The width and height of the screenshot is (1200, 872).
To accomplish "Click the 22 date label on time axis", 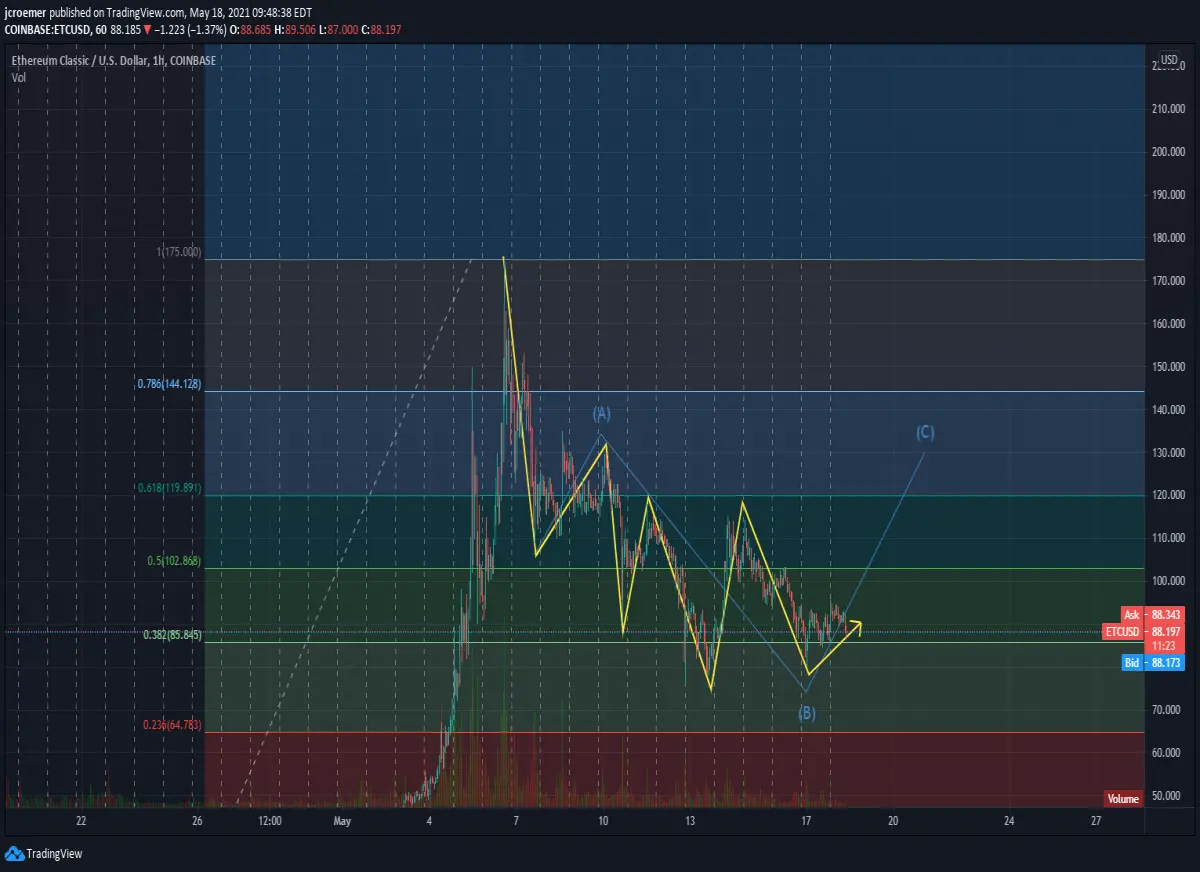I will click(81, 822).
